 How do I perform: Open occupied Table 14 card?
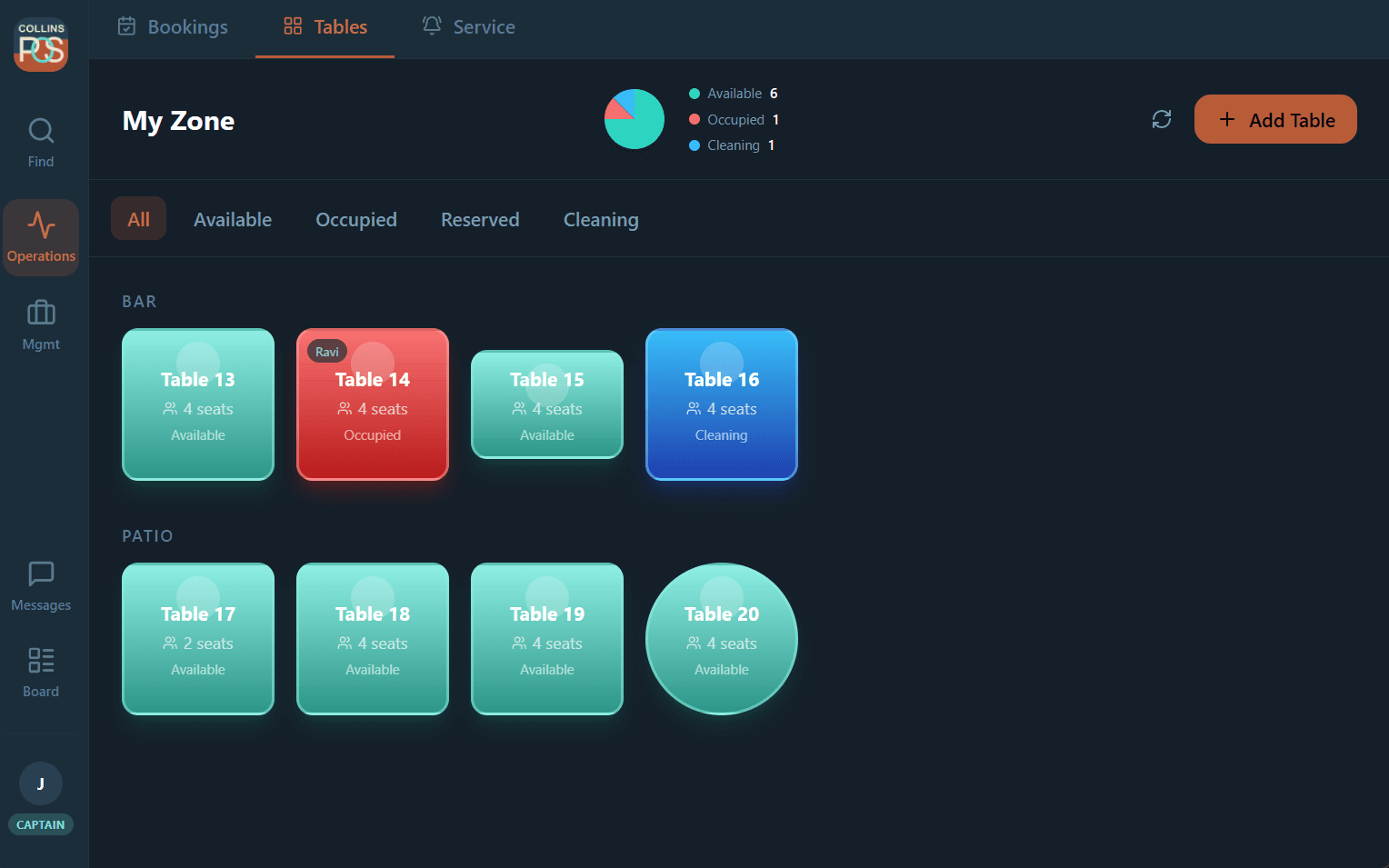(x=373, y=404)
